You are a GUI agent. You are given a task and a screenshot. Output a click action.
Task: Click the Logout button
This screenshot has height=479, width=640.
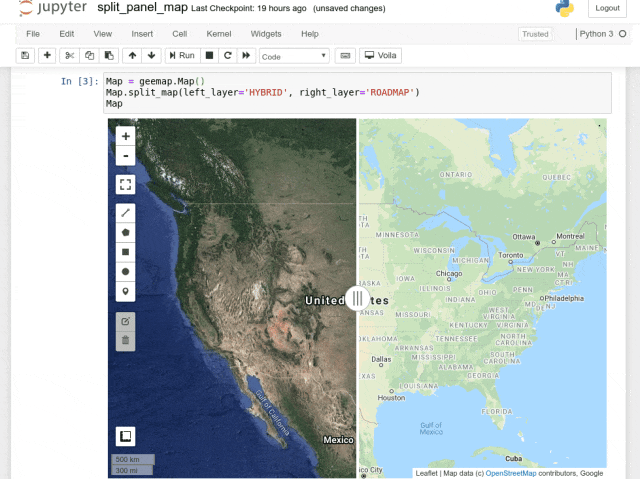pyautogui.click(x=607, y=9)
